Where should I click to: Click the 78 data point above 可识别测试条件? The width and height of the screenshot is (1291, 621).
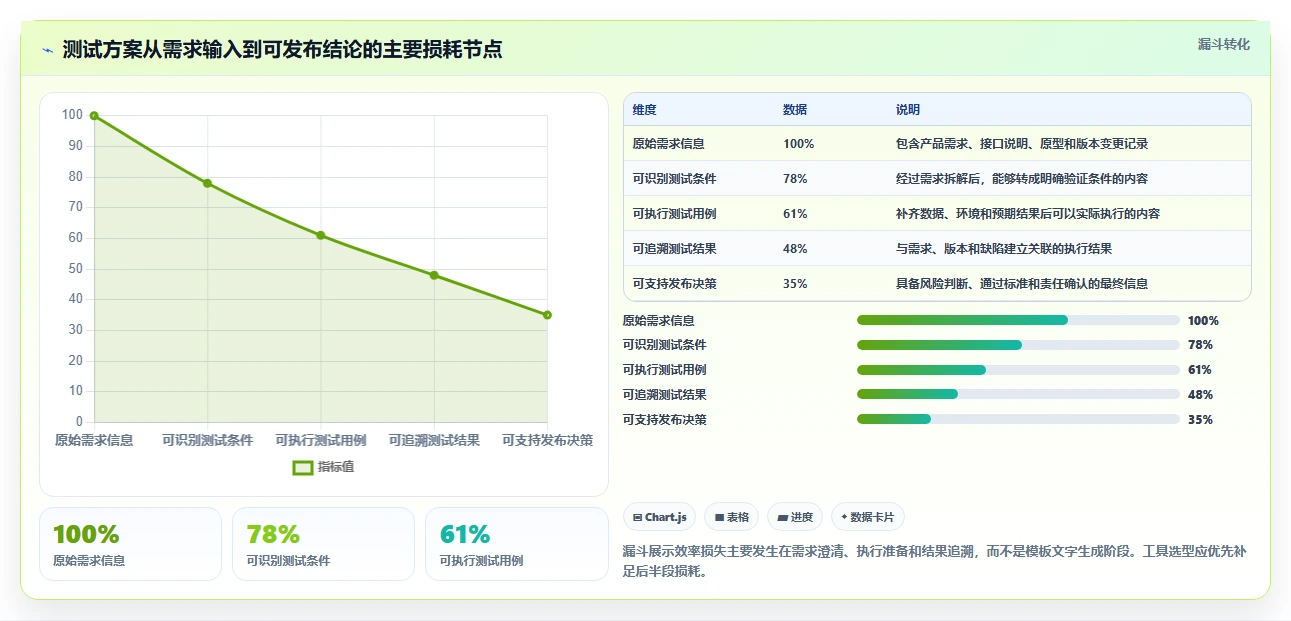click(x=207, y=183)
